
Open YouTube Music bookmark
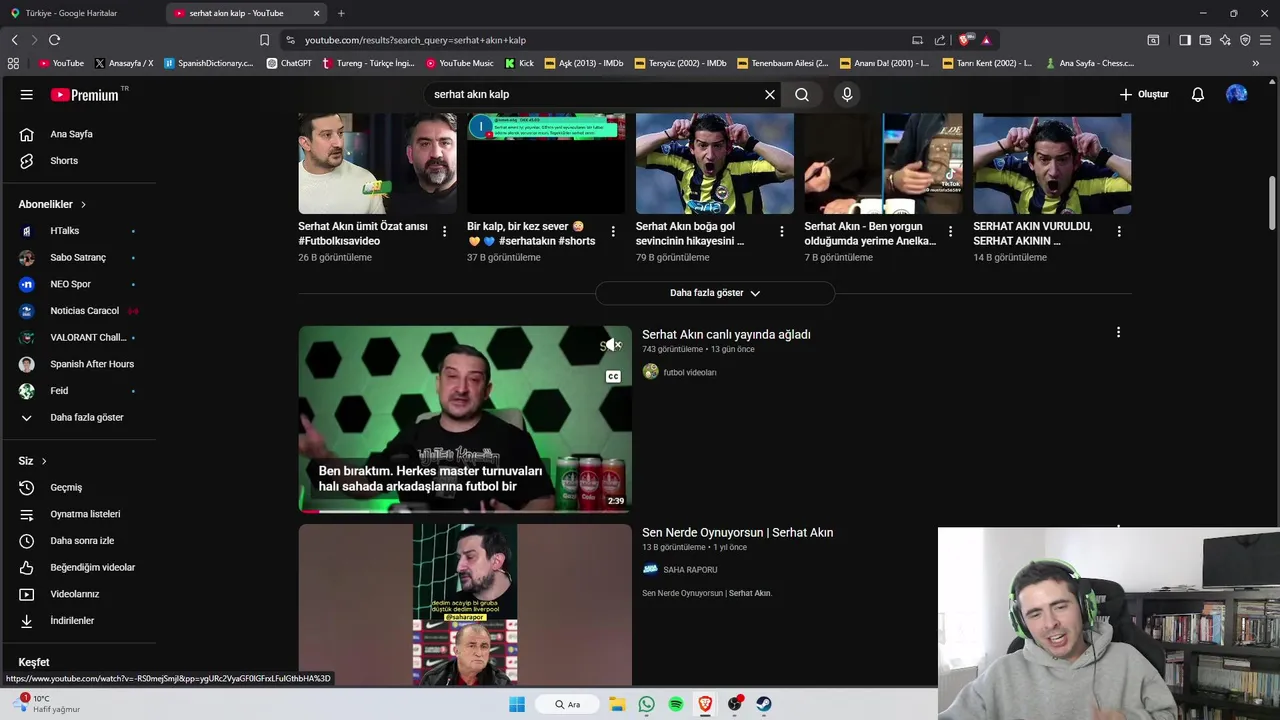tap(459, 63)
